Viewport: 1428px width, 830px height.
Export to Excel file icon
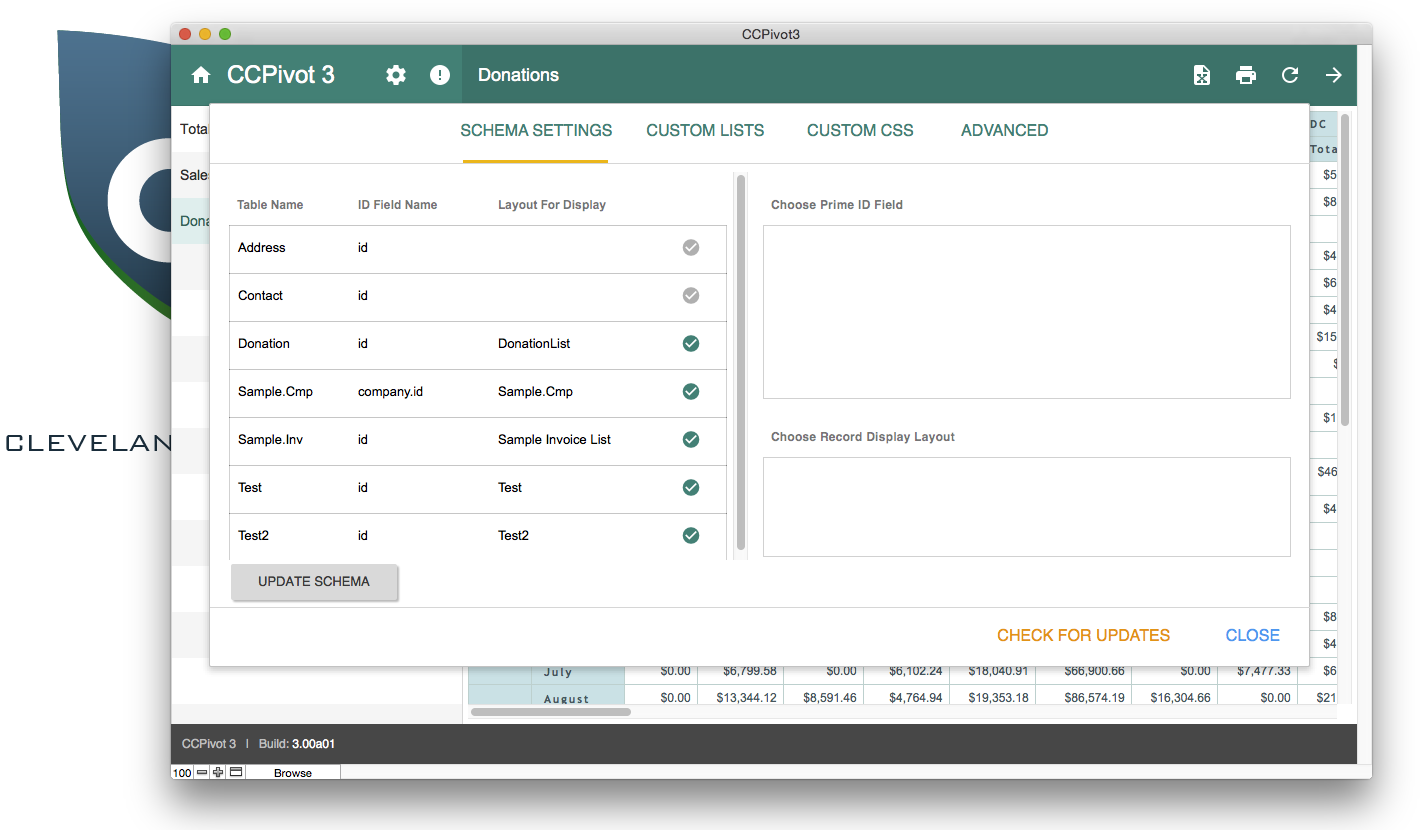pos(1202,75)
